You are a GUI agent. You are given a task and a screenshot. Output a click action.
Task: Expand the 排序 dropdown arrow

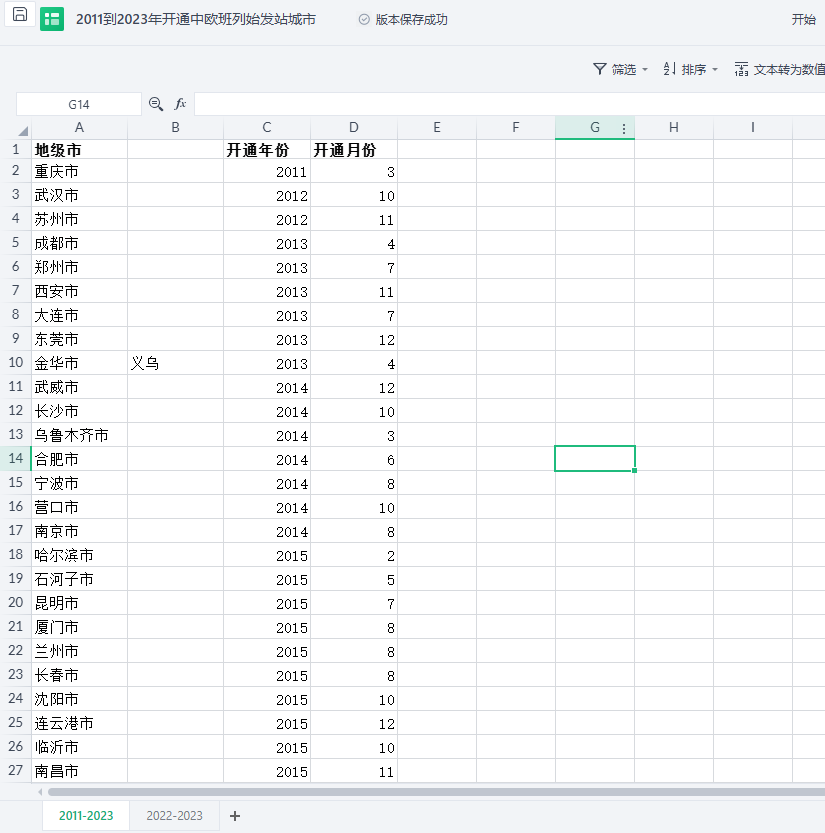(x=715, y=70)
